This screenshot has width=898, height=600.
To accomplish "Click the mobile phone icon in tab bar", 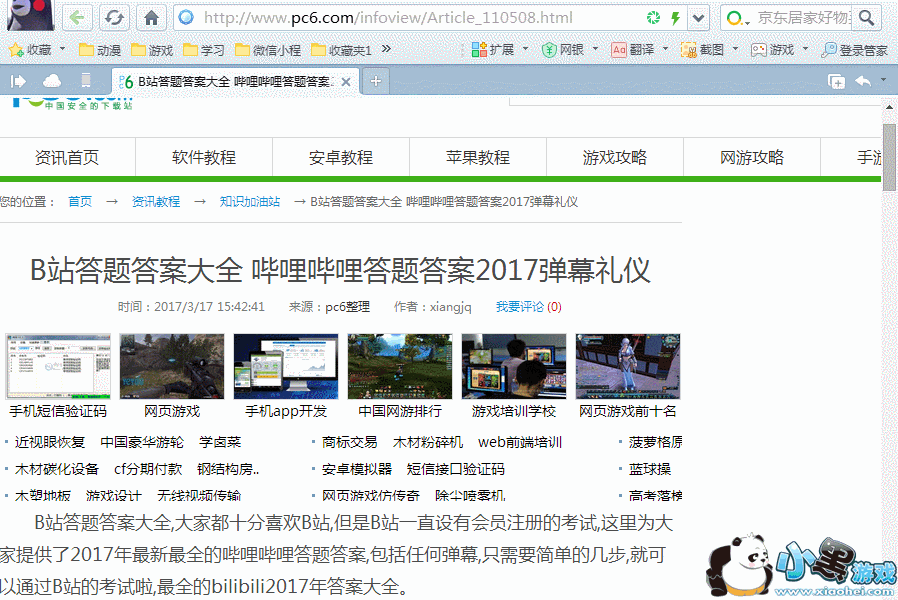I will click(86, 81).
